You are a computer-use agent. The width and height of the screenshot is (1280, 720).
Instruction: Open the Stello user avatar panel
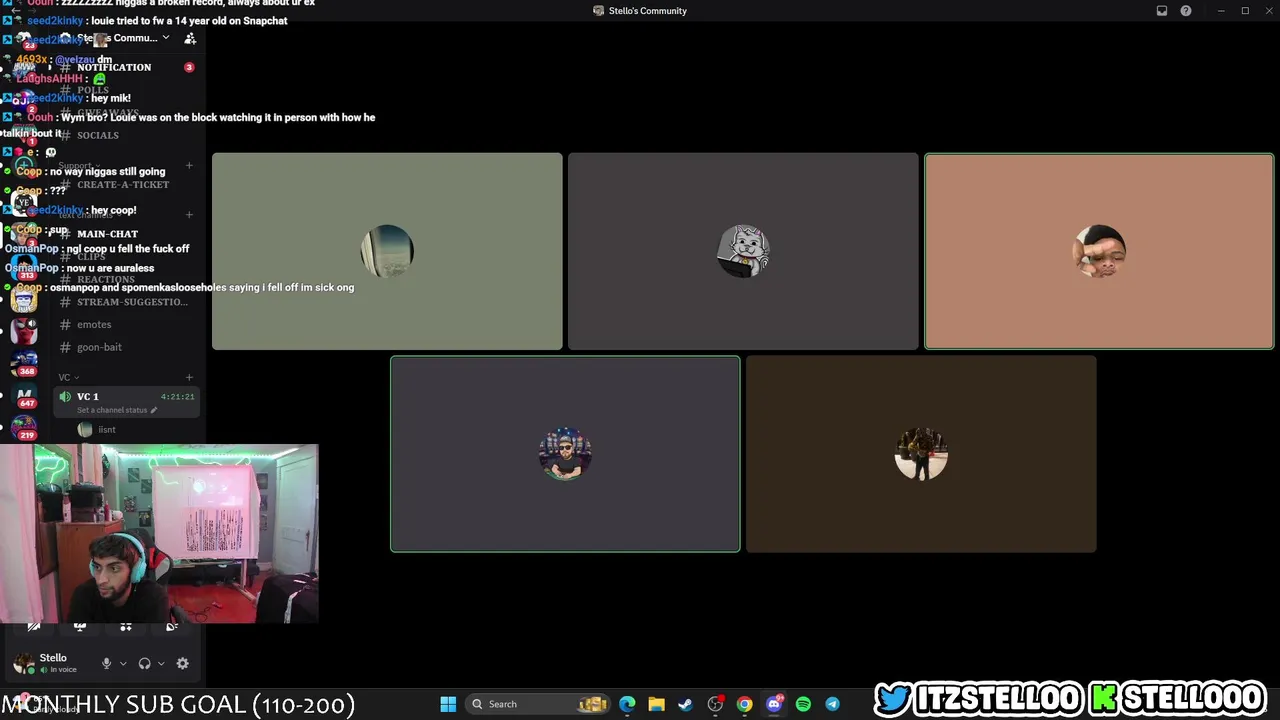tap(24, 663)
